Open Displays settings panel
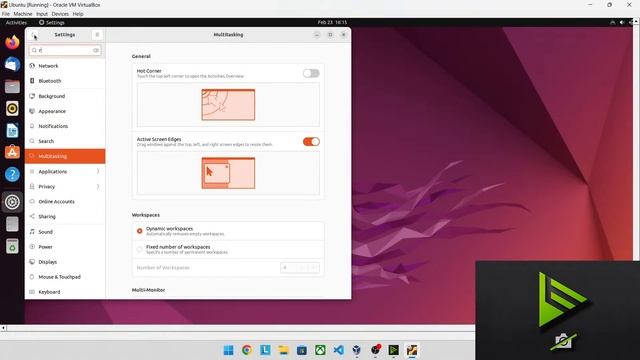Image resolution: width=640 pixels, height=360 pixels. tap(65, 262)
